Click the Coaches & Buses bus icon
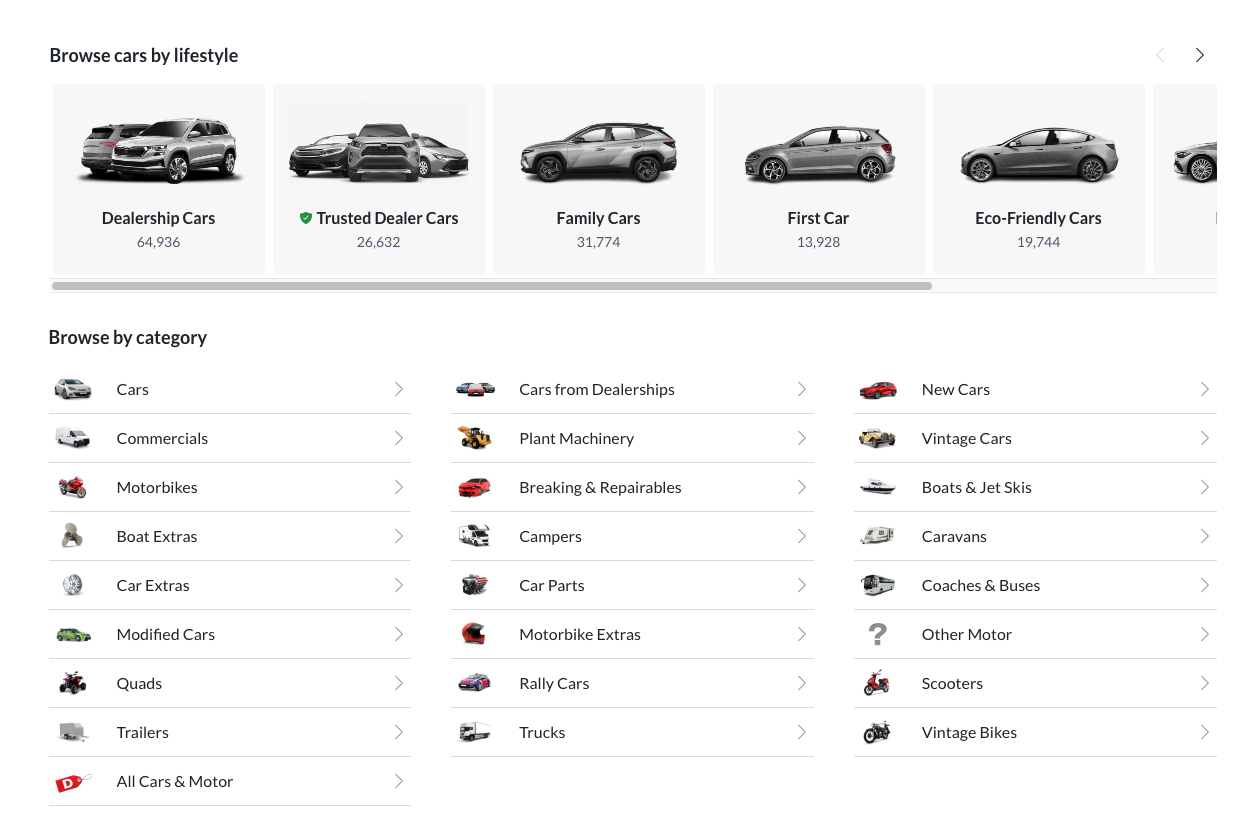Viewport: 1234px width, 823px height. pos(877,585)
